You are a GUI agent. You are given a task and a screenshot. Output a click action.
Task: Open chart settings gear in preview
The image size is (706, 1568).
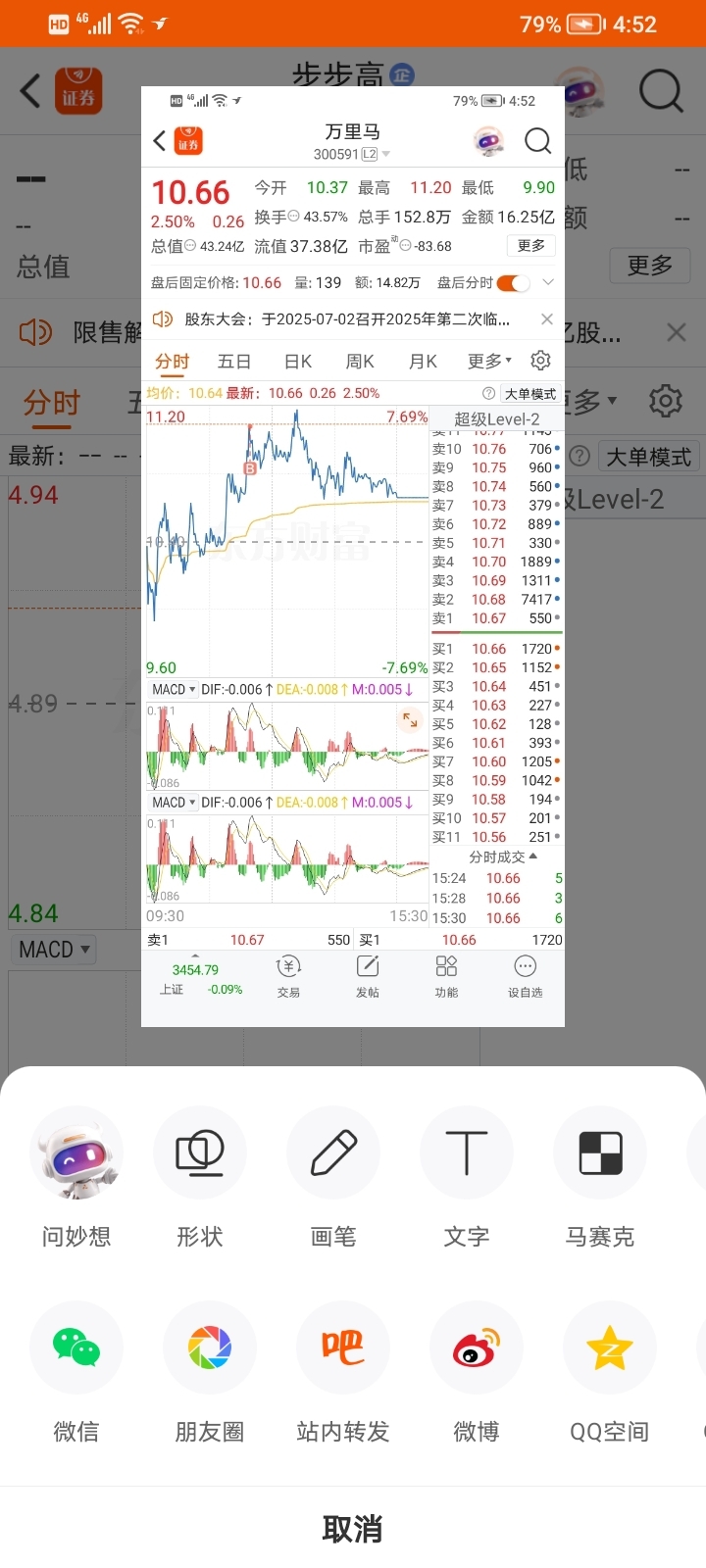[540, 360]
